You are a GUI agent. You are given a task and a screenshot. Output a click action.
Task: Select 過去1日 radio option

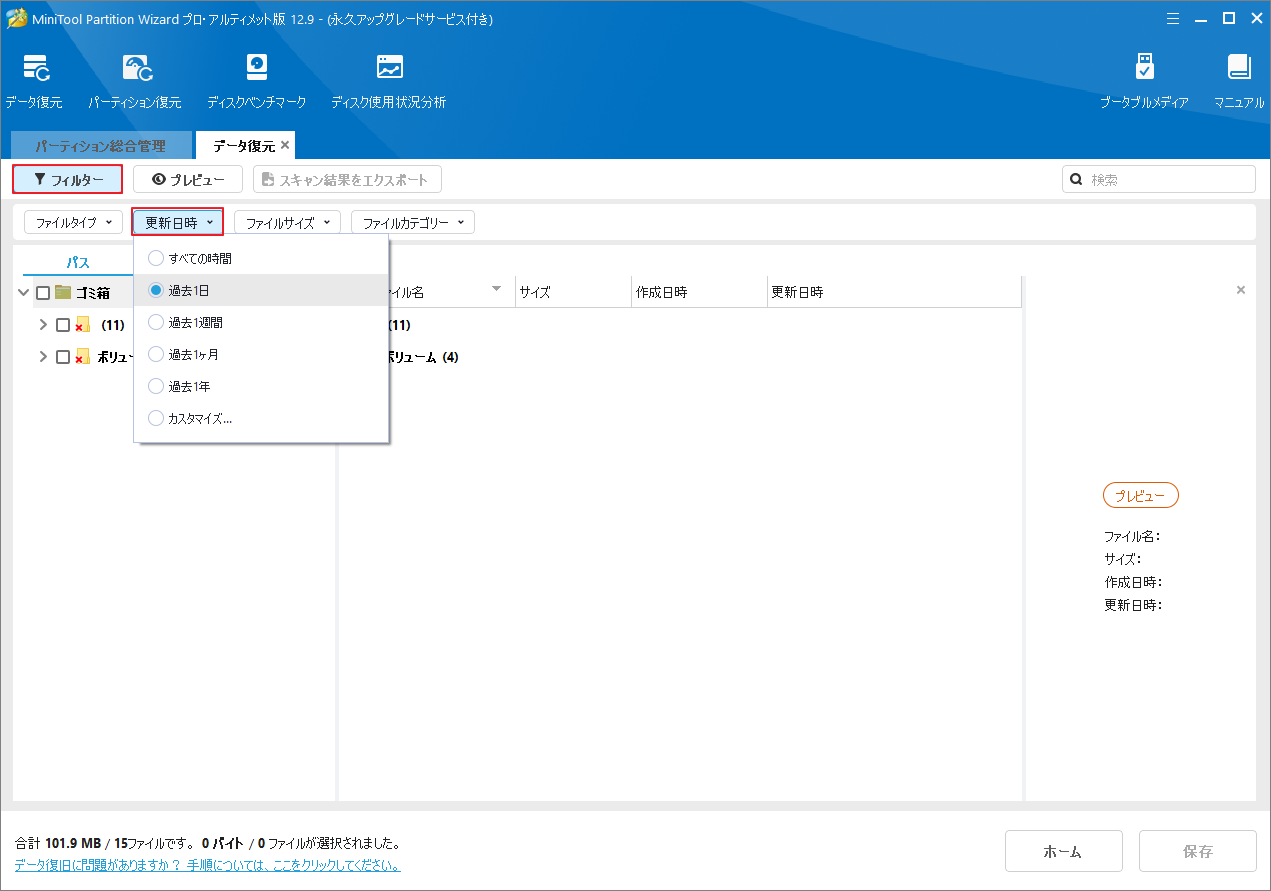pos(156,290)
